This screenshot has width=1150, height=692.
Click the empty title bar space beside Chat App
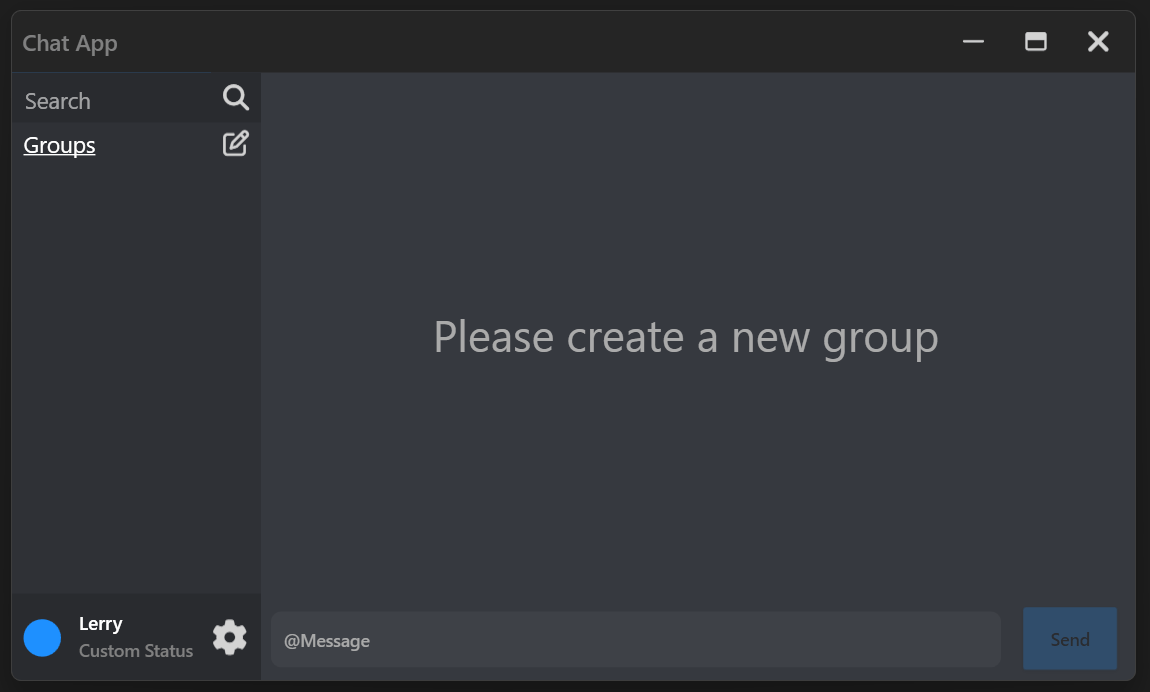(535, 42)
